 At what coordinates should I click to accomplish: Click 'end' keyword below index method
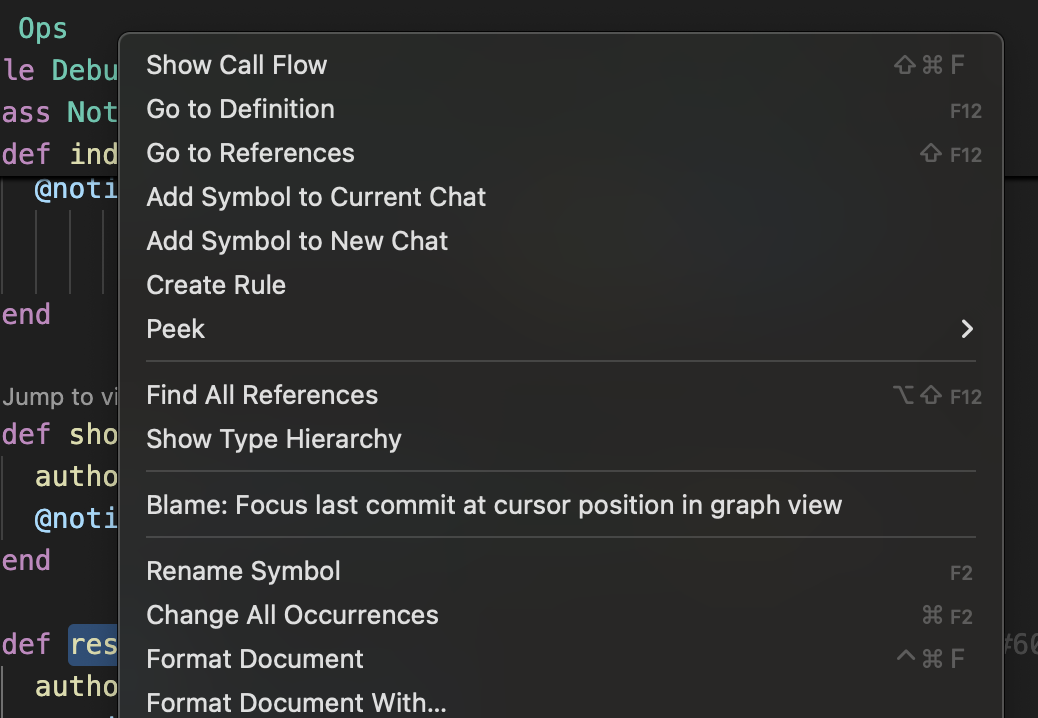[x=26, y=315]
